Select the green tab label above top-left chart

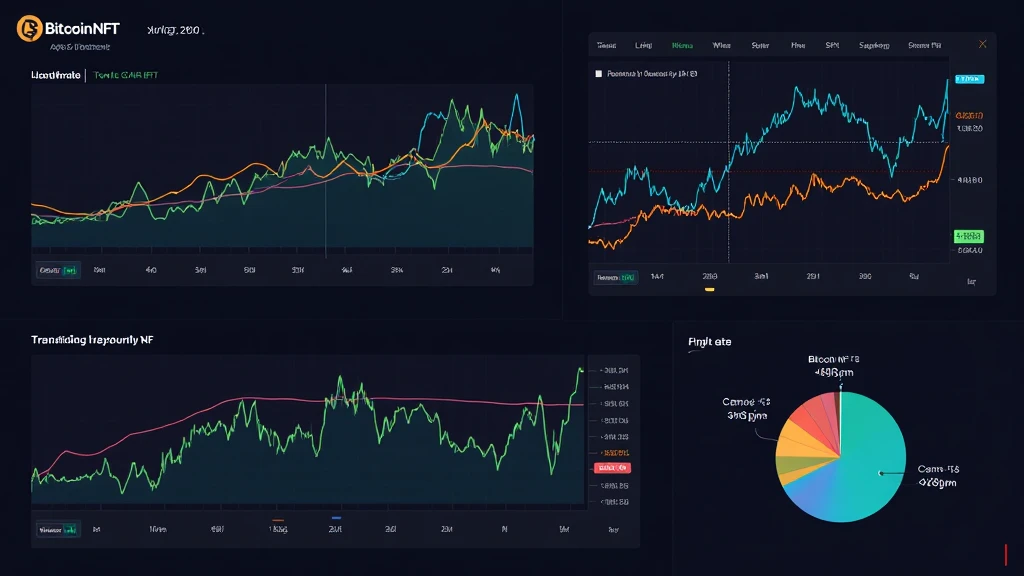pyautogui.click(x=125, y=75)
